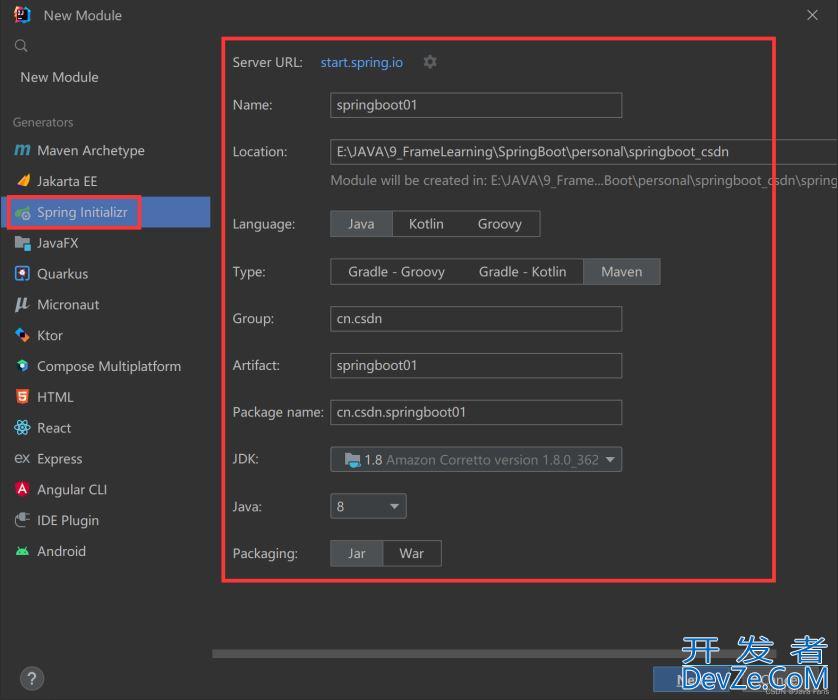The width and height of the screenshot is (838, 700).
Task: Open the start.spring.io link
Action: [362, 63]
